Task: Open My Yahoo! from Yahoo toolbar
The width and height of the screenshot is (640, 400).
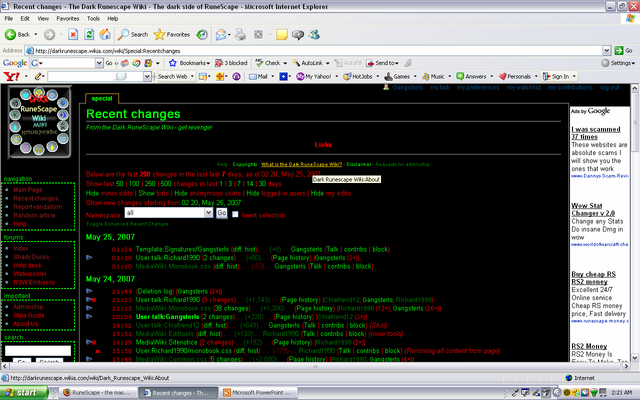Action: pos(313,76)
